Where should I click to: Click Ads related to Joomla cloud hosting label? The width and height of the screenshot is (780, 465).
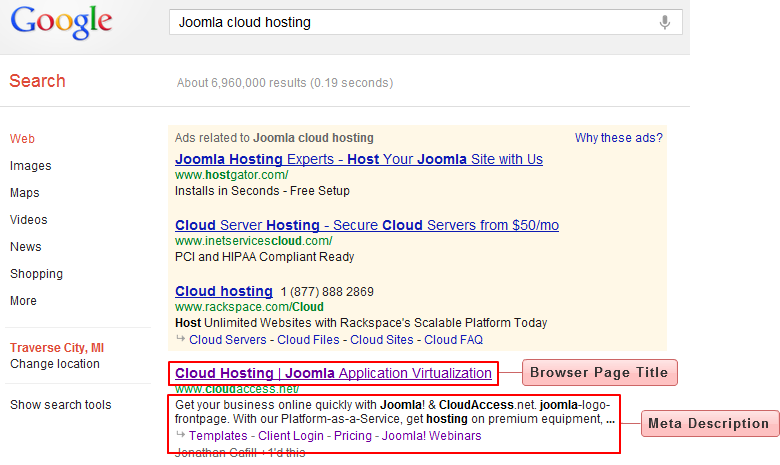tap(274, 138)
